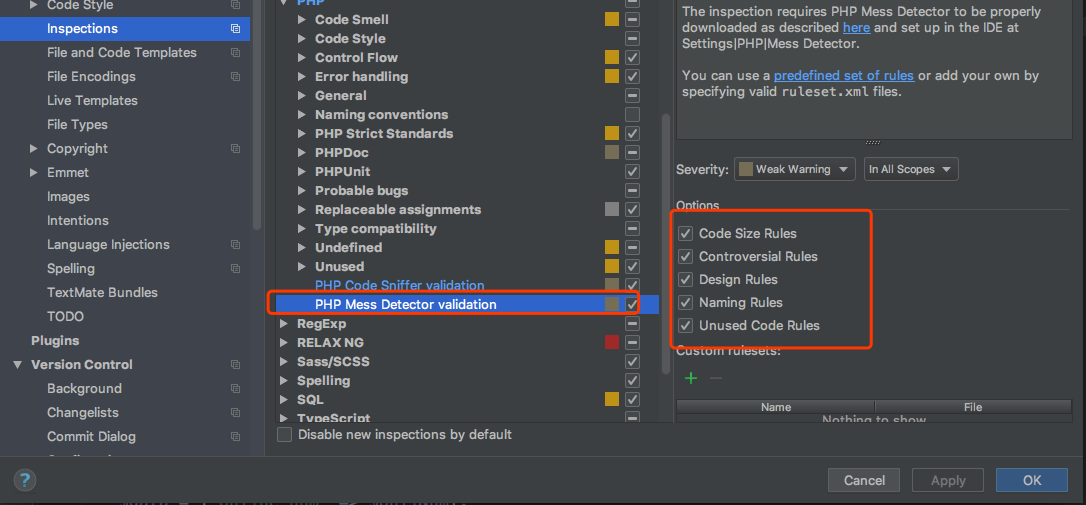
Task: Expand Probable bugs group
Action: [301, 191]
